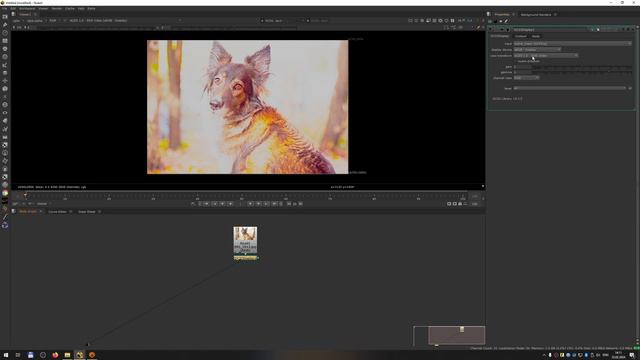
Task: Open the Filter nodes toolbar menu
Action: pos(5,57)
